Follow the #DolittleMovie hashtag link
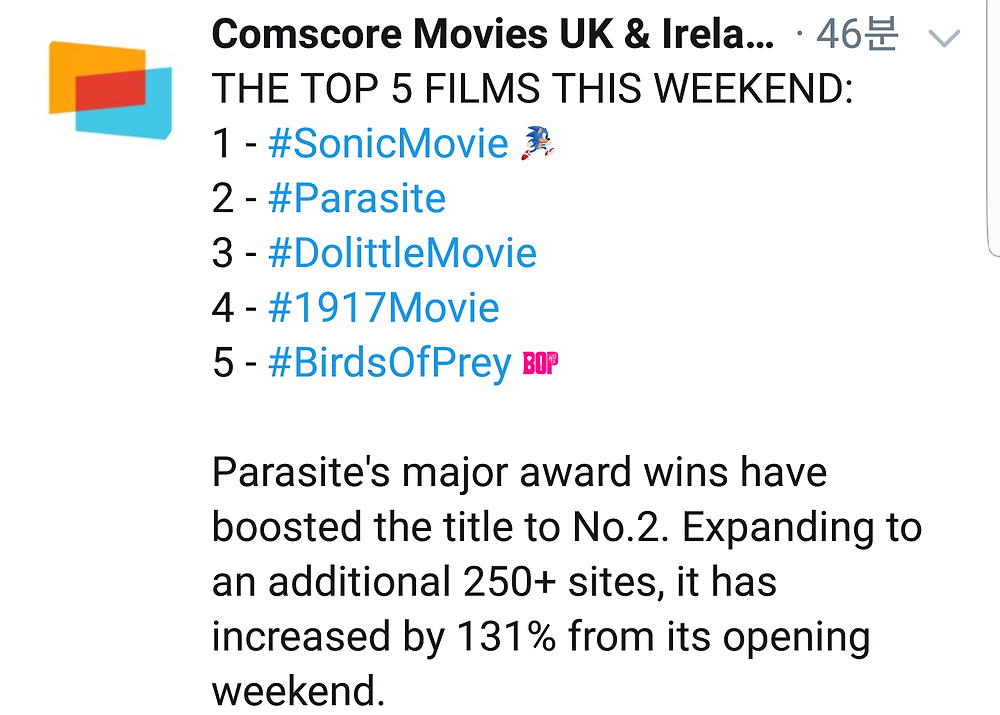The width and height of the screenshot is (1000, 715). tap(402, 253)
